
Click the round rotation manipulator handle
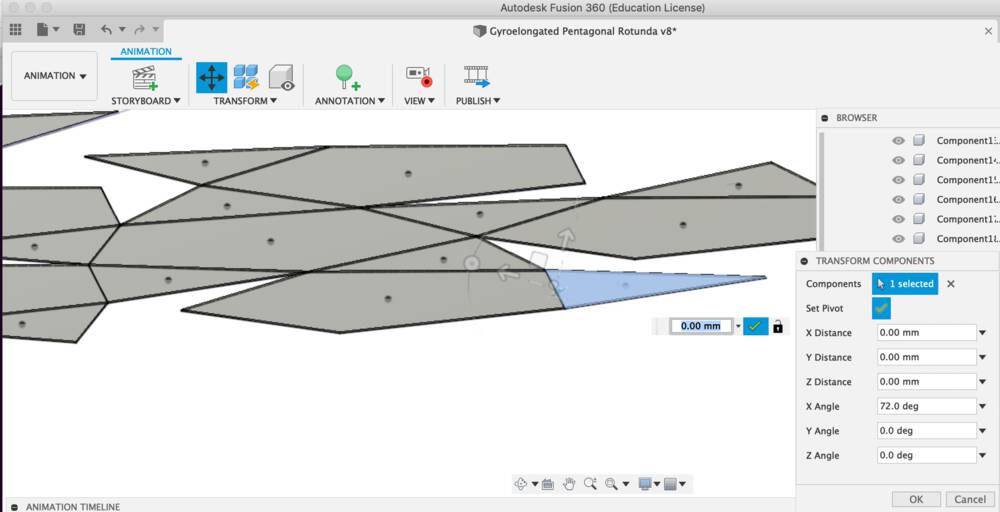click(471, 262)
